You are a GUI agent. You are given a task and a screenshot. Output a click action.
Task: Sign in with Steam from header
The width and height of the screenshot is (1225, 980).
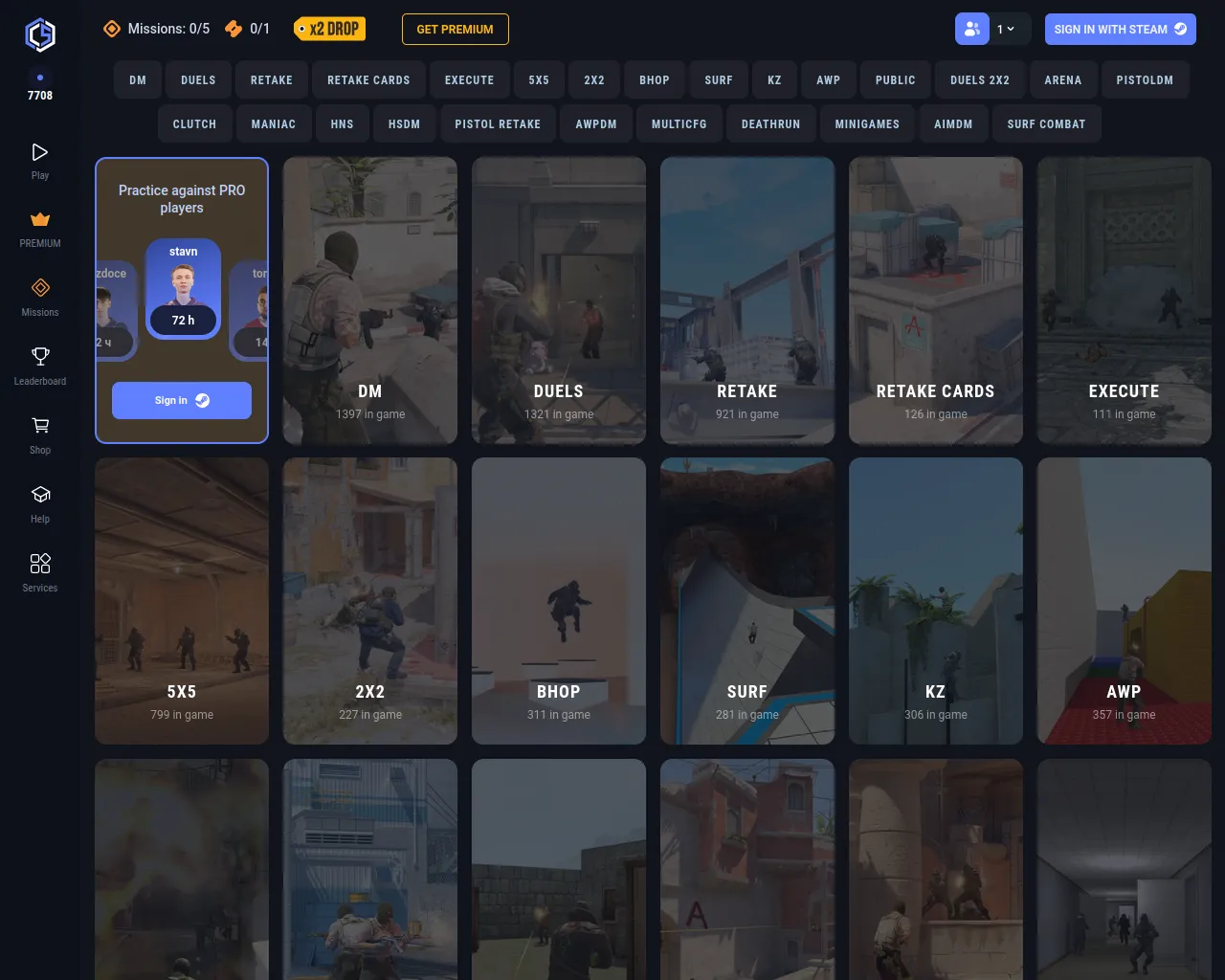(x=1120, y=29)
